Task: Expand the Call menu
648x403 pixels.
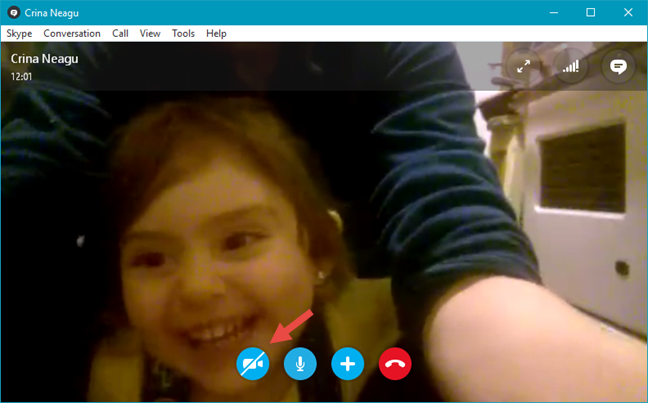Action: [x=120, y=33]
